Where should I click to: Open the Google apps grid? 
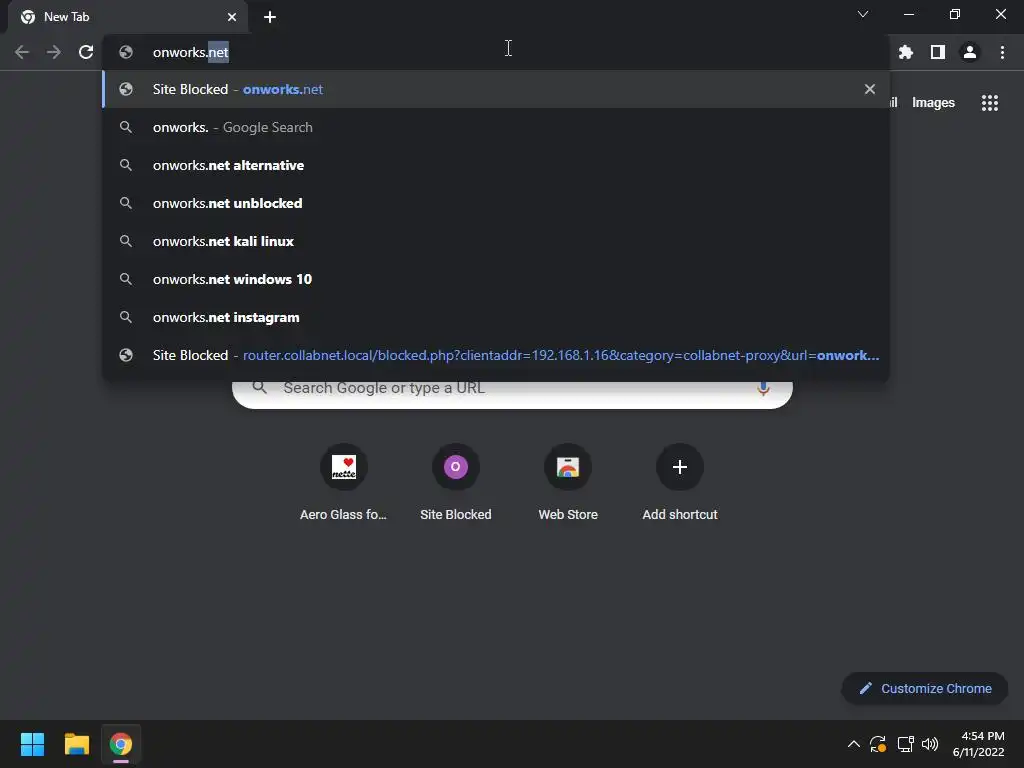(990, 103)
